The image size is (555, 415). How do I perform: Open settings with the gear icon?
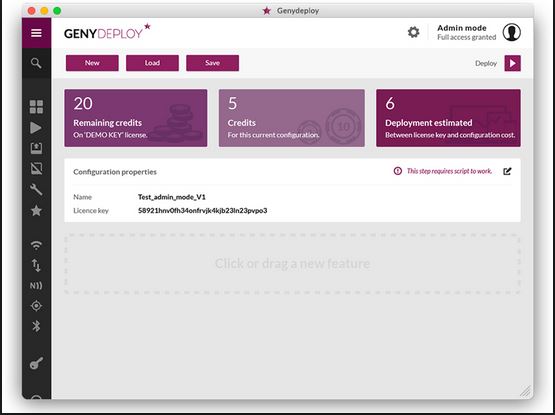point(413,32)
